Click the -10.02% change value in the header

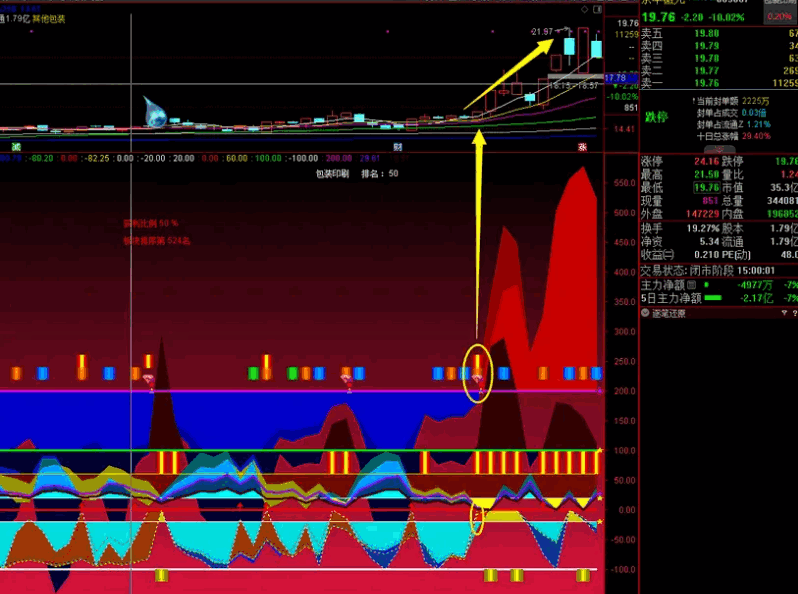tap(727, 17)
